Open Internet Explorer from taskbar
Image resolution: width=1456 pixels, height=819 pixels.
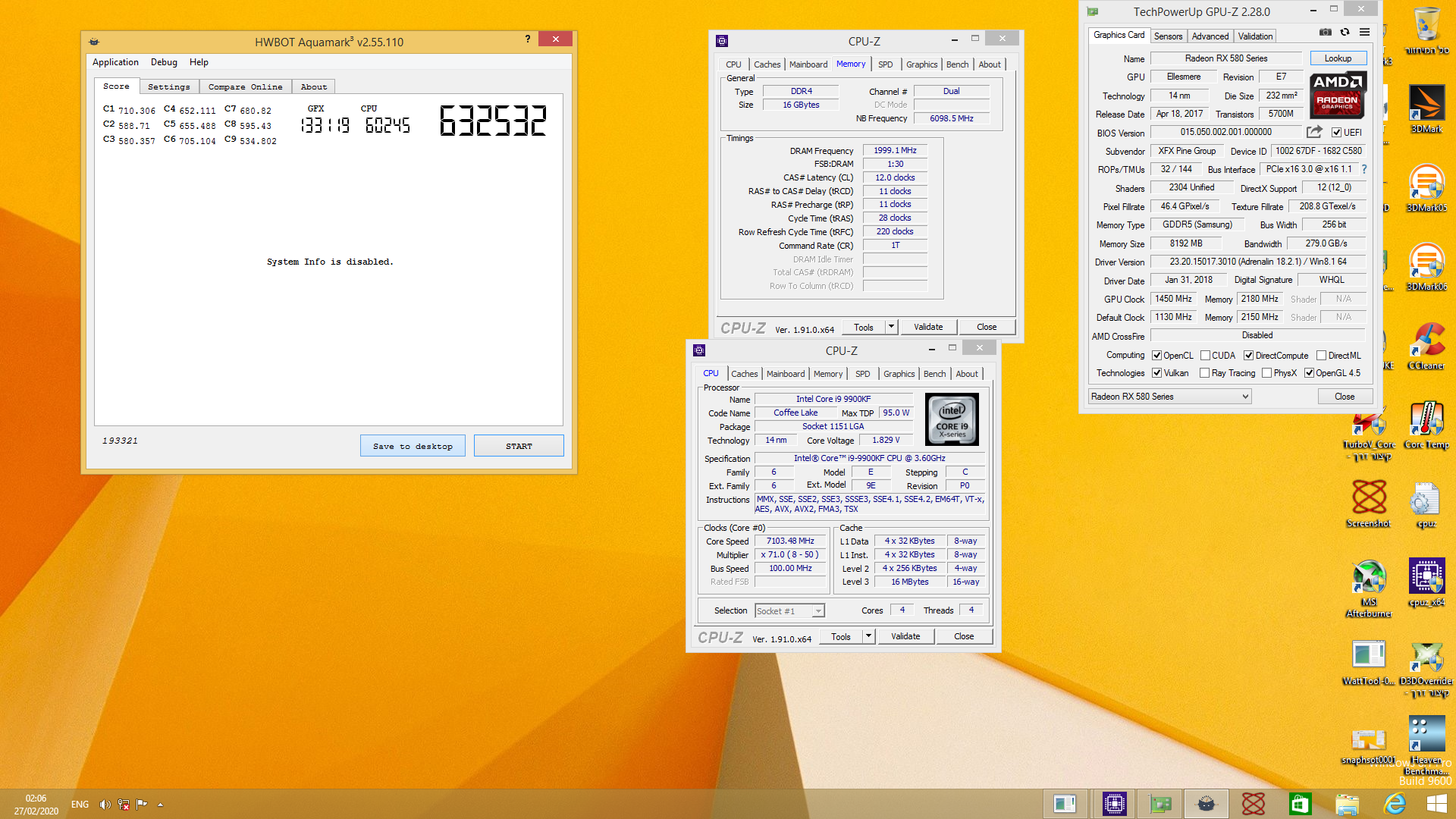tap(1394, 804)
